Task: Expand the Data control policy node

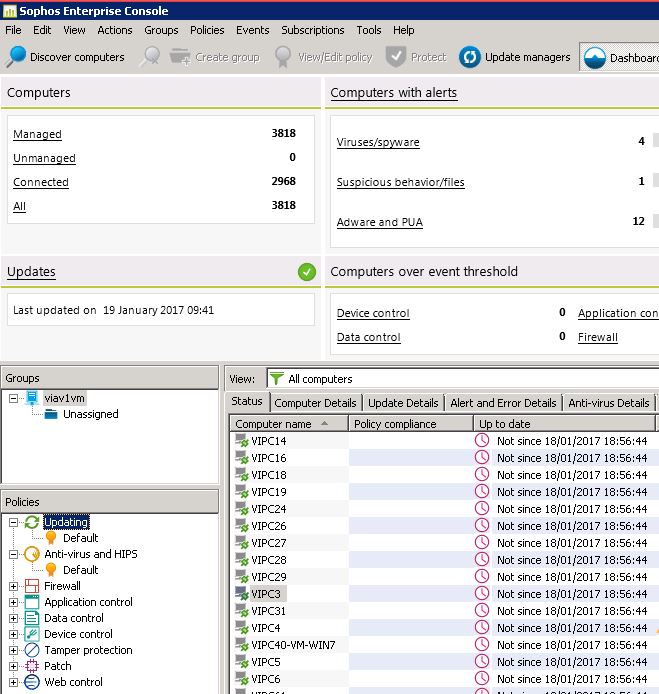Action: pos(14,618)
